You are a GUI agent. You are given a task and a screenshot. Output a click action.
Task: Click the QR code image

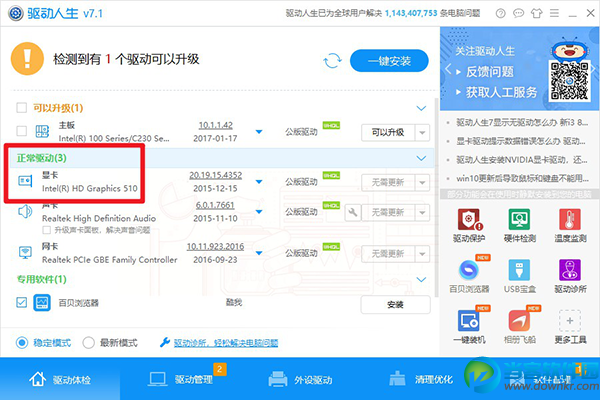[569, 81]
